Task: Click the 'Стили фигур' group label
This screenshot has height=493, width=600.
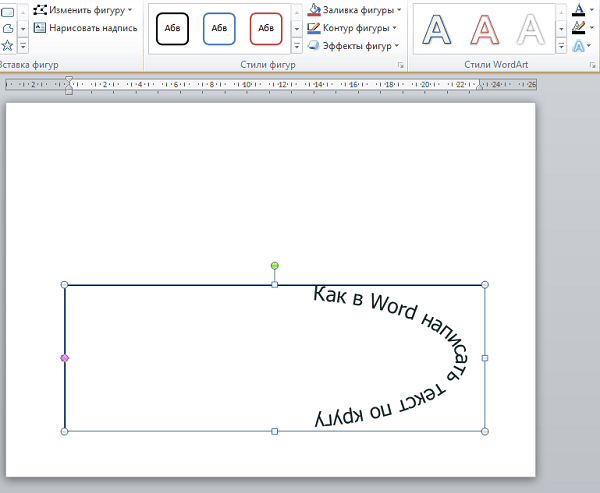Action: coord(268,65)
